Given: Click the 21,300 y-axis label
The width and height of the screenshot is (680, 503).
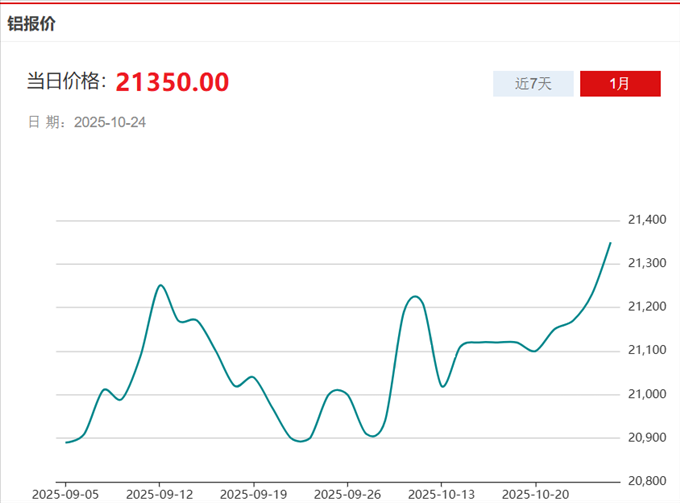Looking at the screenshot, I should (x=646, y=263).
